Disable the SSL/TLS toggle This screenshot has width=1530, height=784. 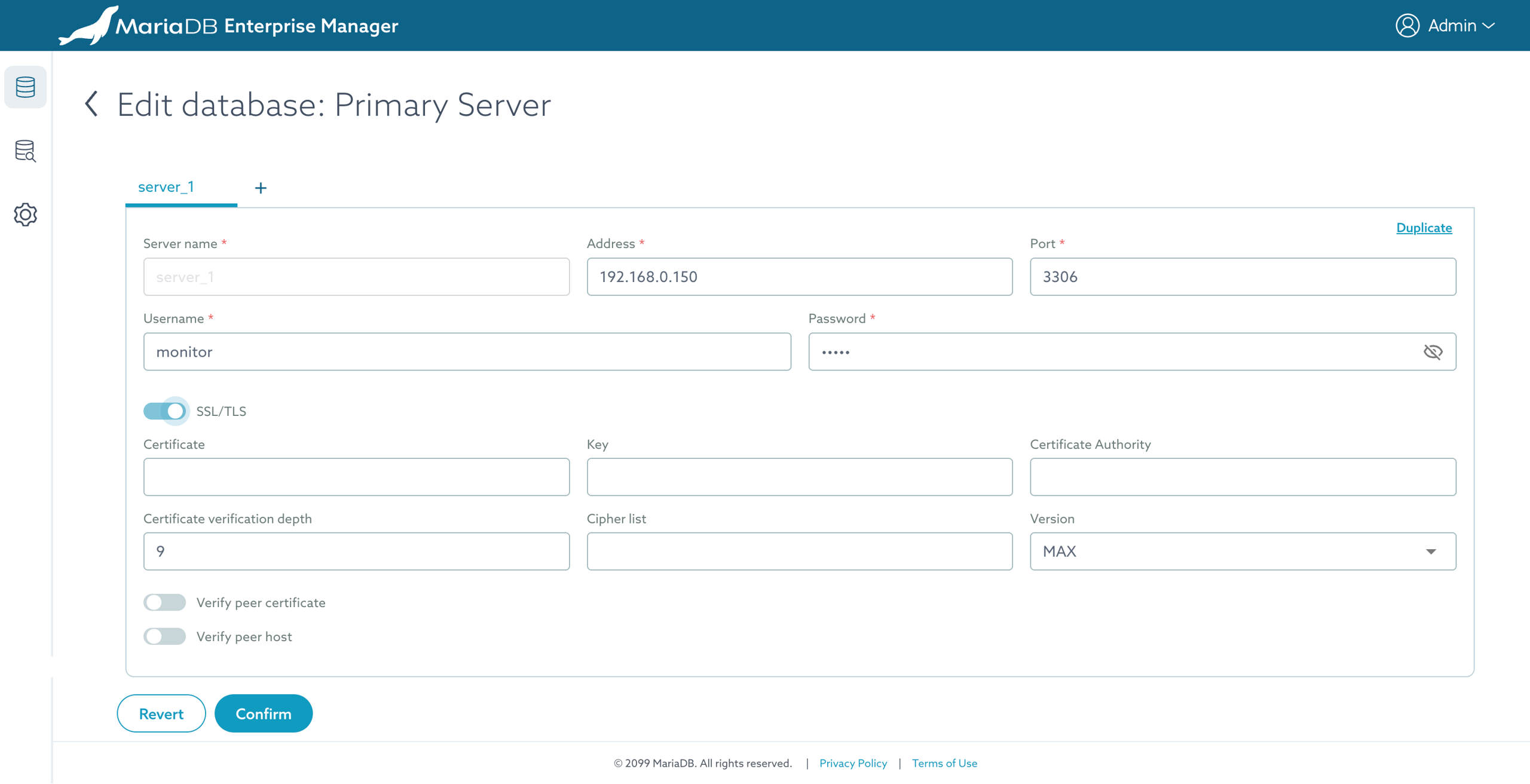pyautogui.click(x=166, y=411)
